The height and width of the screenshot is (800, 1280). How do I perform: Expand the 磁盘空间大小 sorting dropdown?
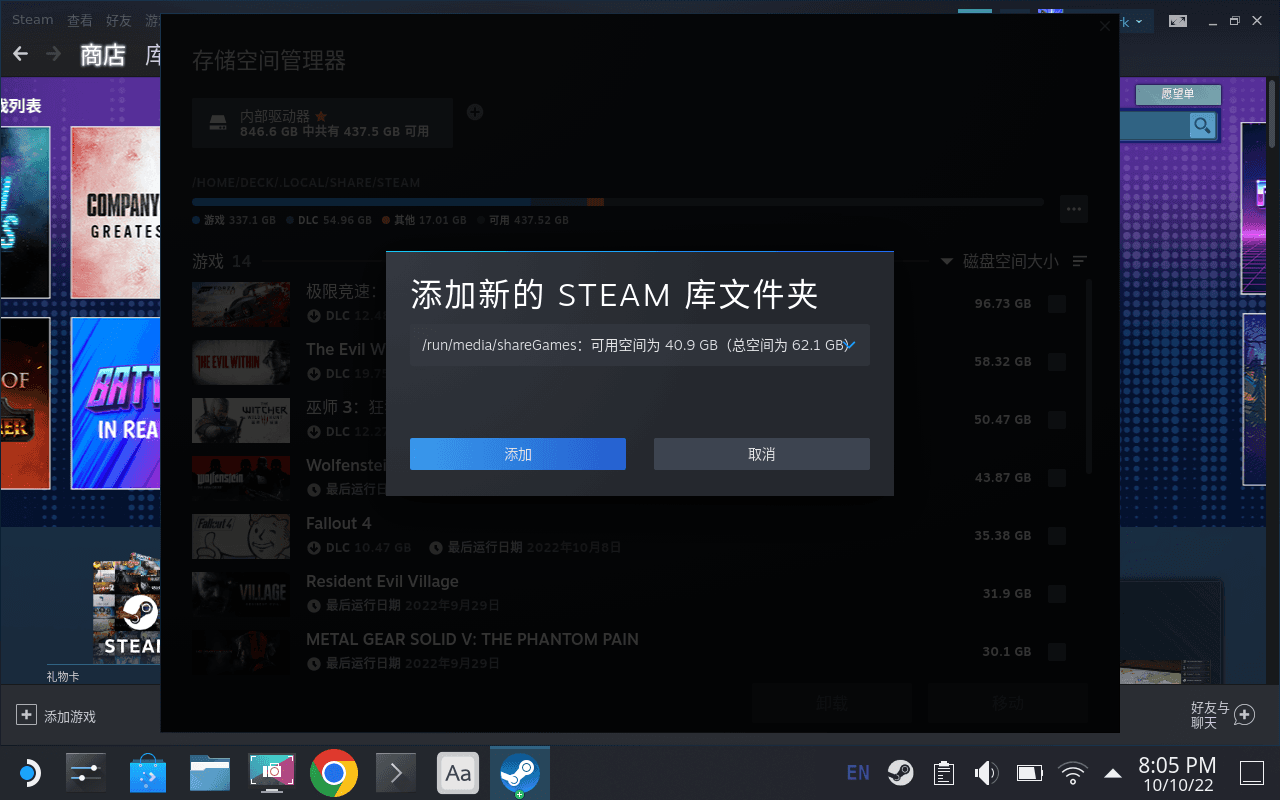(x=946, y=261)
